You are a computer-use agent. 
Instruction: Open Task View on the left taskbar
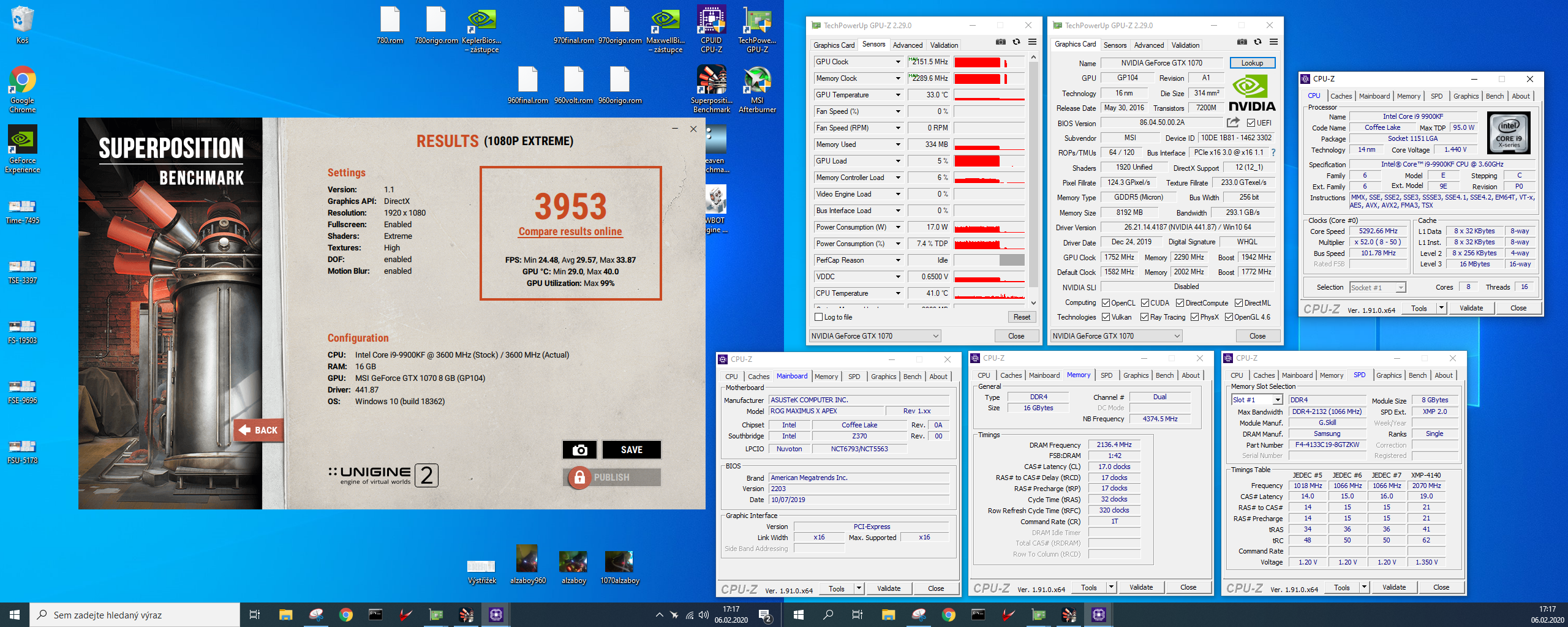coord(255,615)
